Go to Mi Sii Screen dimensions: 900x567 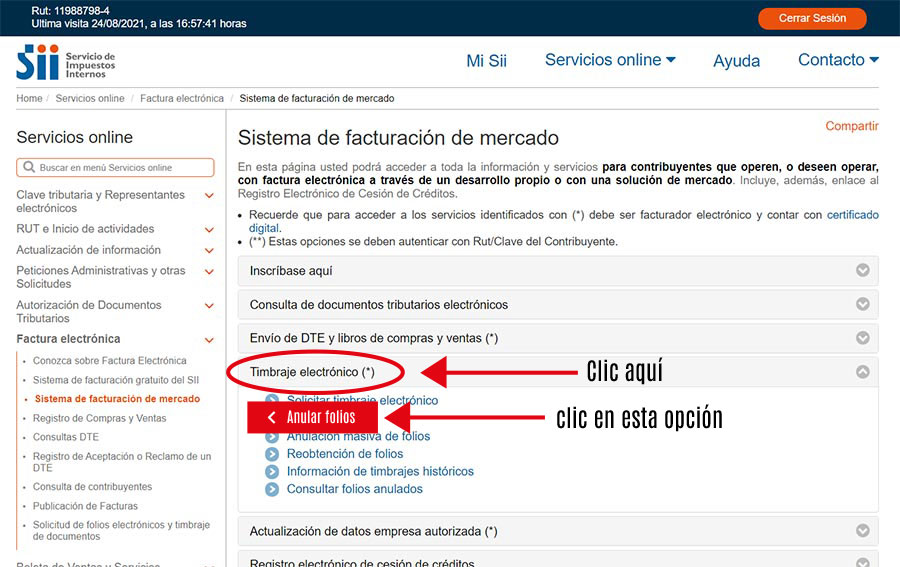coord(486,61)
